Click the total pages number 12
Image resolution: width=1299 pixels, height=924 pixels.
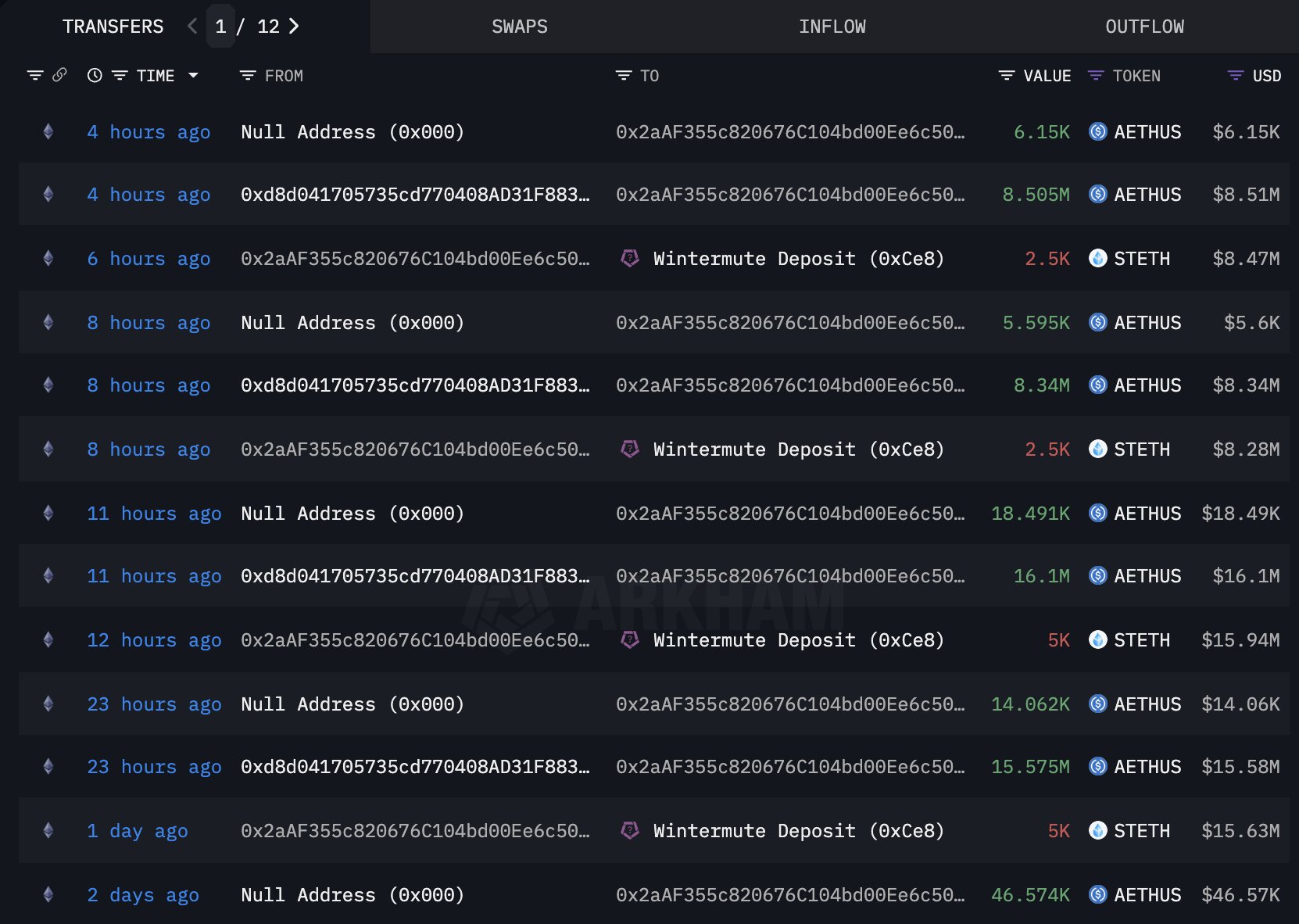[268, 27]
